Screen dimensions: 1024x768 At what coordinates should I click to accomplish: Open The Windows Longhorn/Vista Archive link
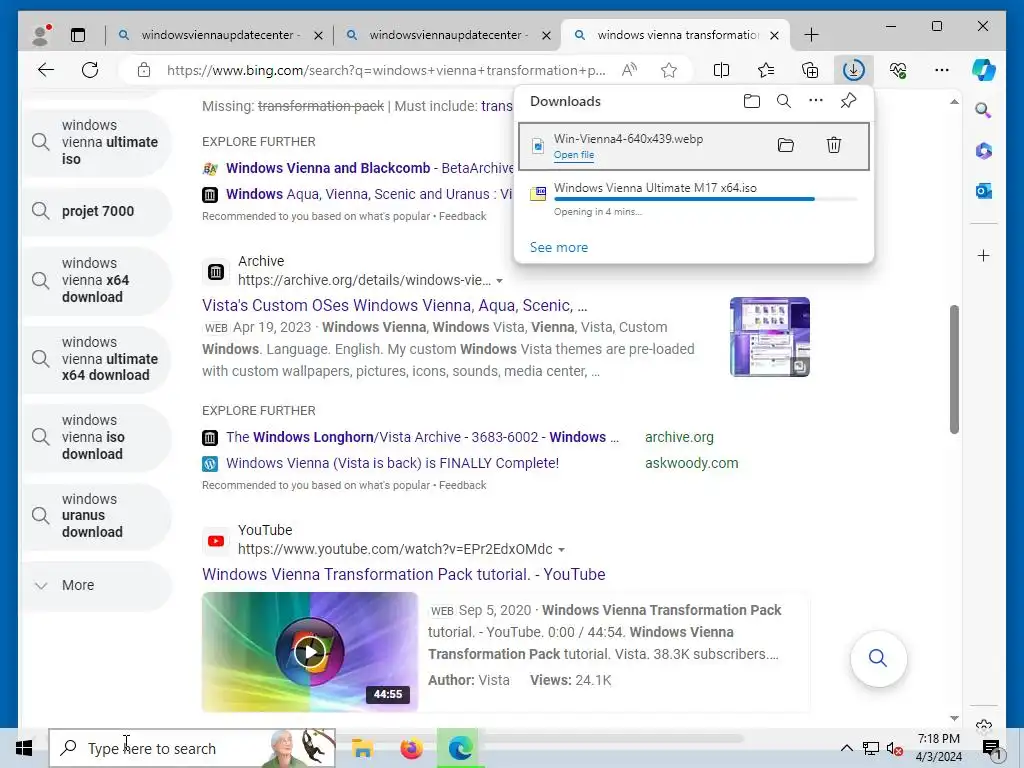tap(422, 437)
